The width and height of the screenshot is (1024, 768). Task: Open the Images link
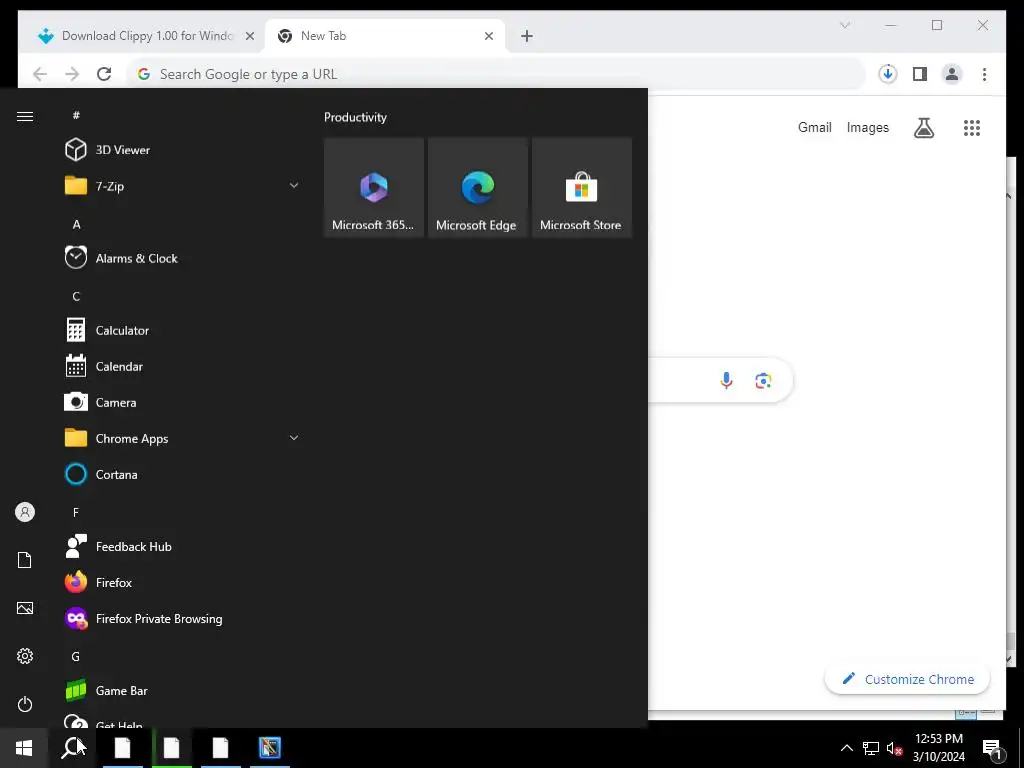[867, 127]
